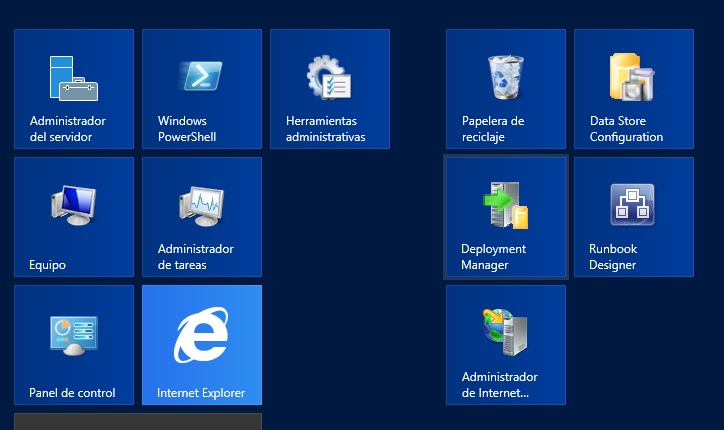
Task: Open the Data Store Configuration icon
Action: (x=632, y=76)
